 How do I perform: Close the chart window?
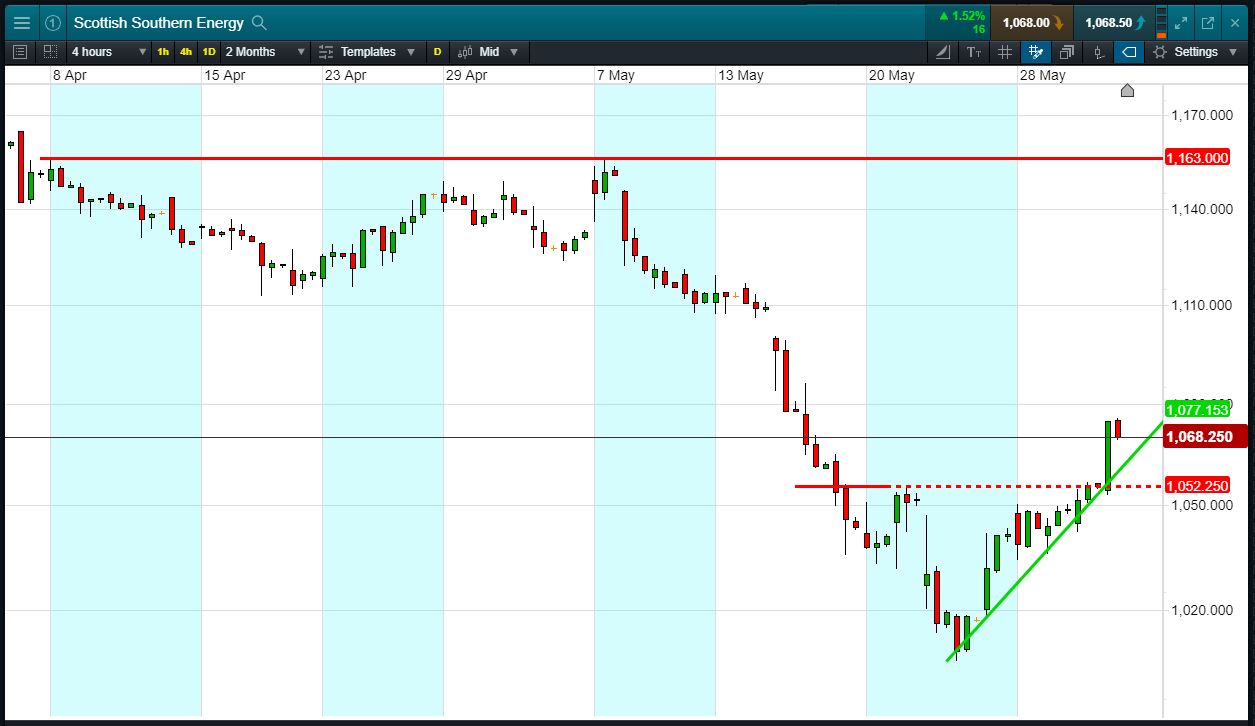pyautogui.click(x=1233, y=22)
